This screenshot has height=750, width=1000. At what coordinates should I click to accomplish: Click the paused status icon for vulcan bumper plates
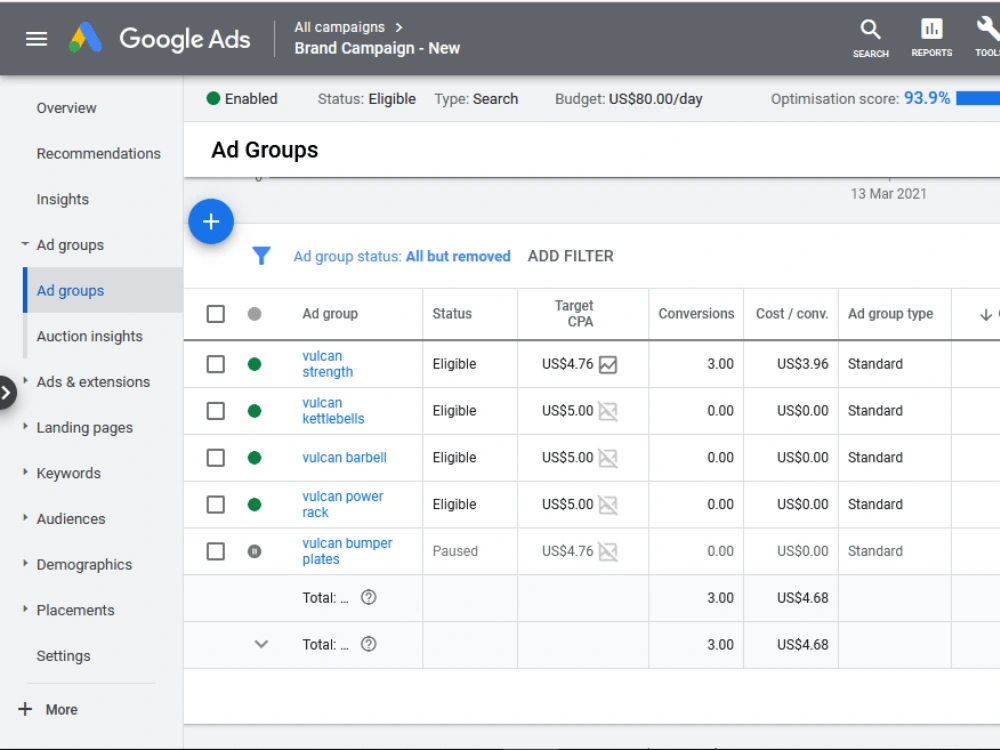(x=254, y=551)
